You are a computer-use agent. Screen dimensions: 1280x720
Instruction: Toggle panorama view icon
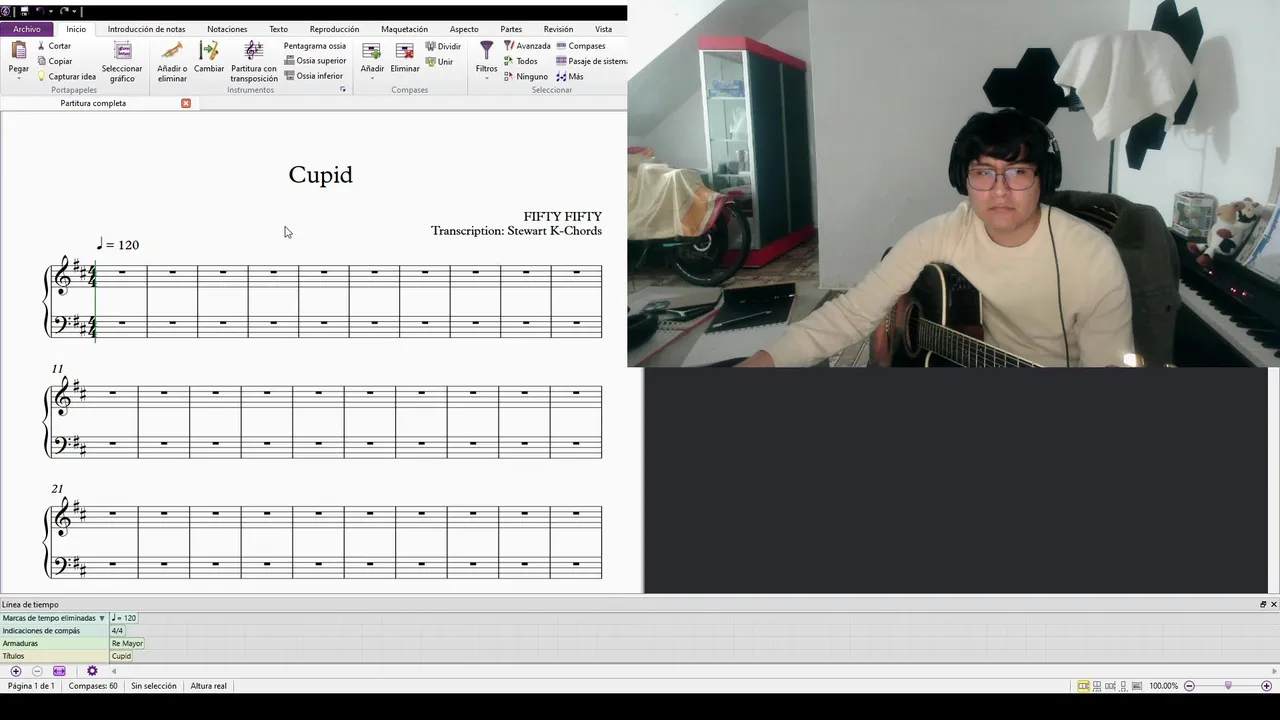[1138, 686]
